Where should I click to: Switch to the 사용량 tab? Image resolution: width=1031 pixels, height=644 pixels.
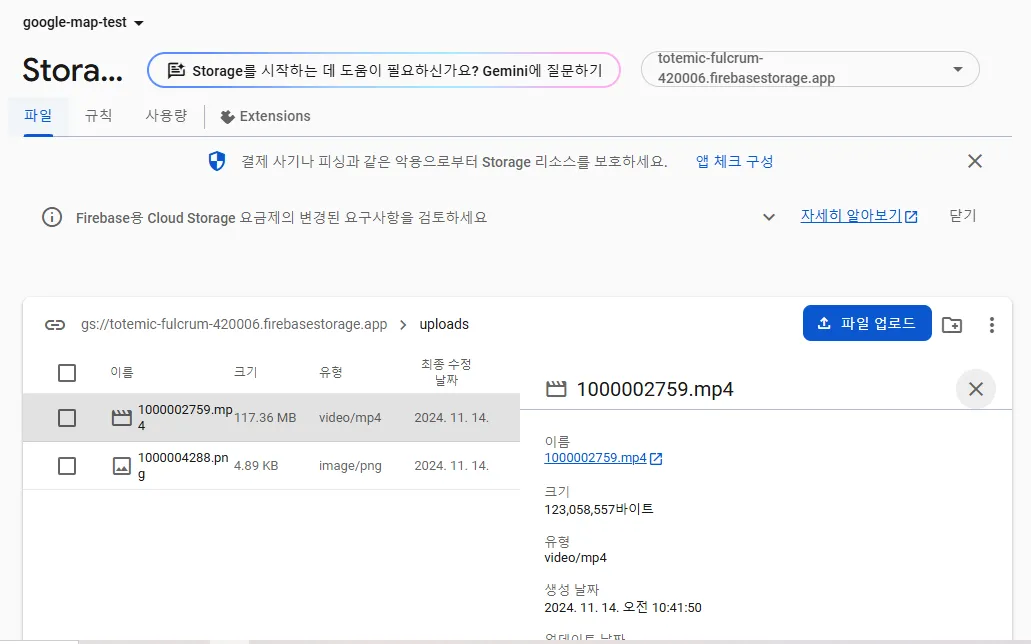pyautogui.click(x=166, y=116)
